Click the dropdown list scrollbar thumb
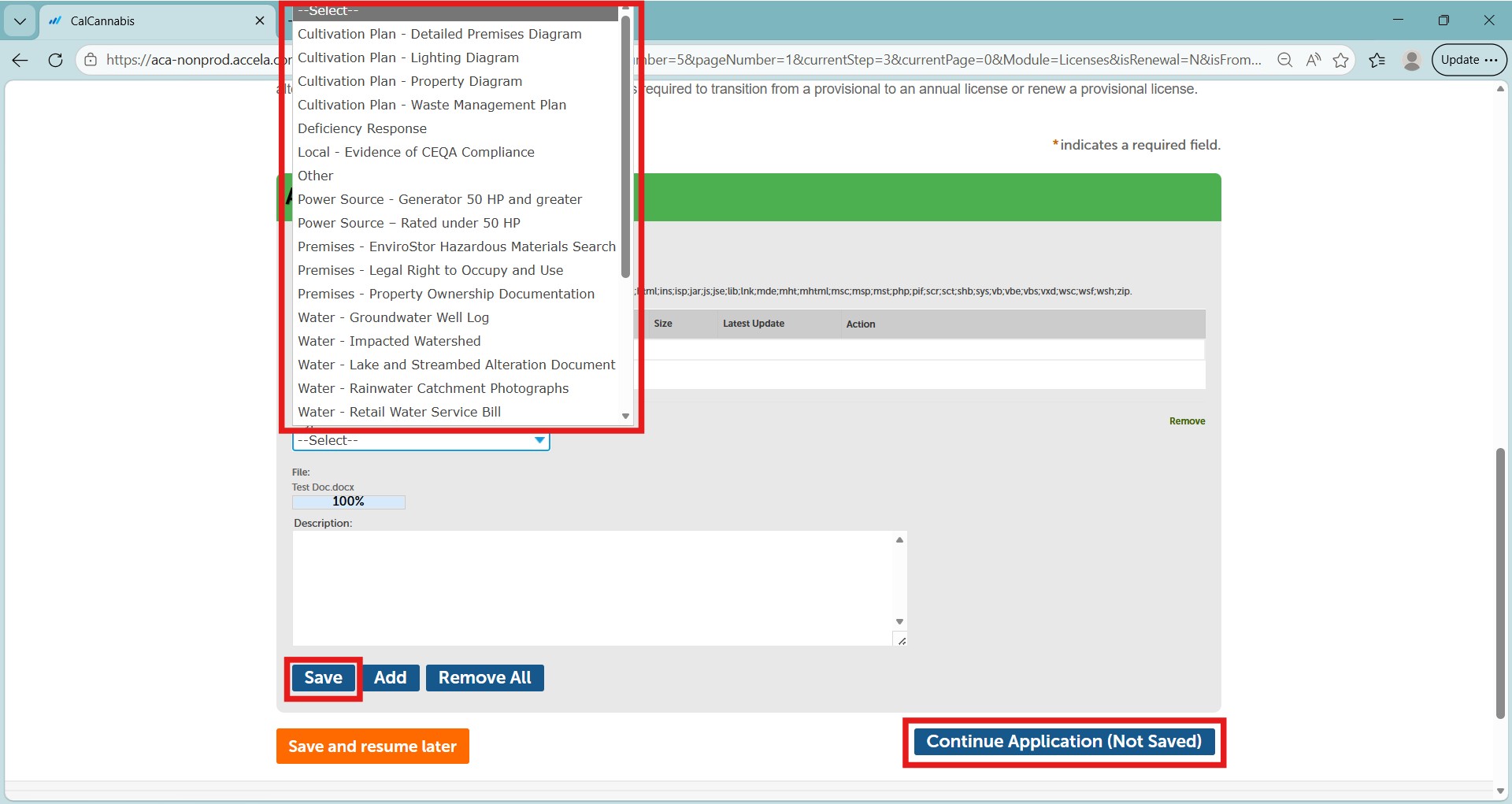The image size is (1512, 804). (x=626, y=146)
